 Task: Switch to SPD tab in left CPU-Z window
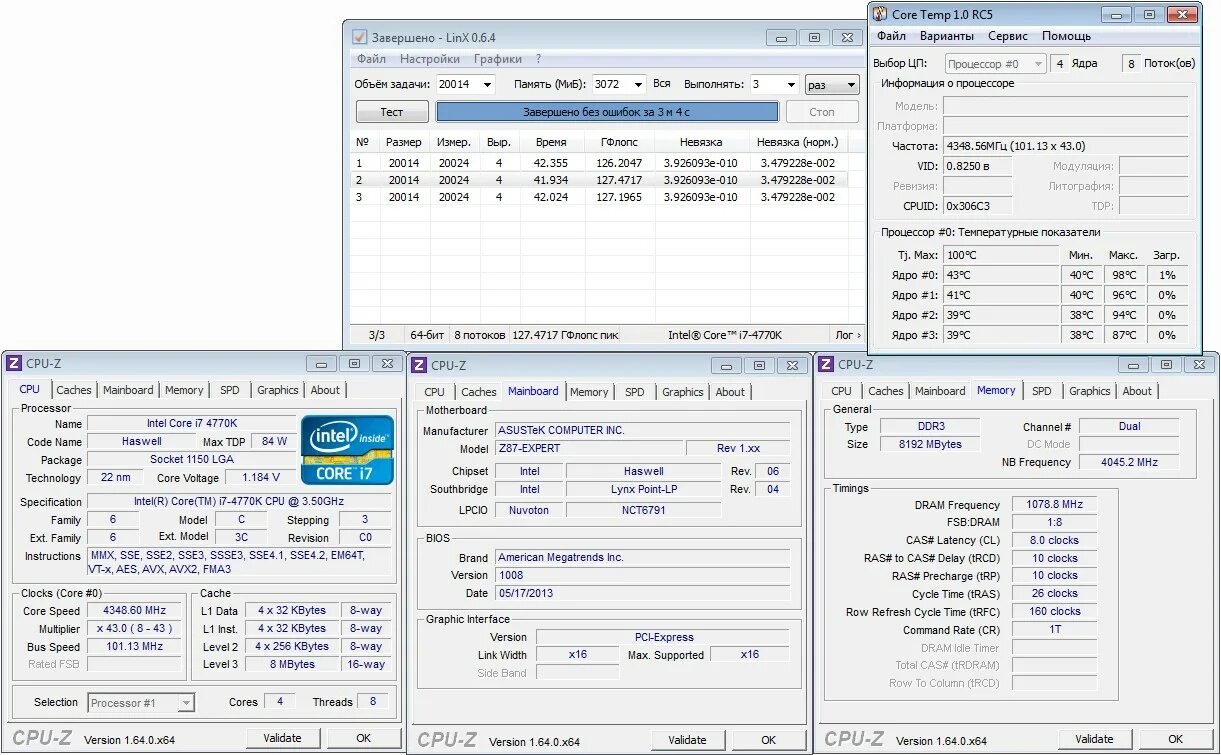pyautogui.click(x=230, y=390)
